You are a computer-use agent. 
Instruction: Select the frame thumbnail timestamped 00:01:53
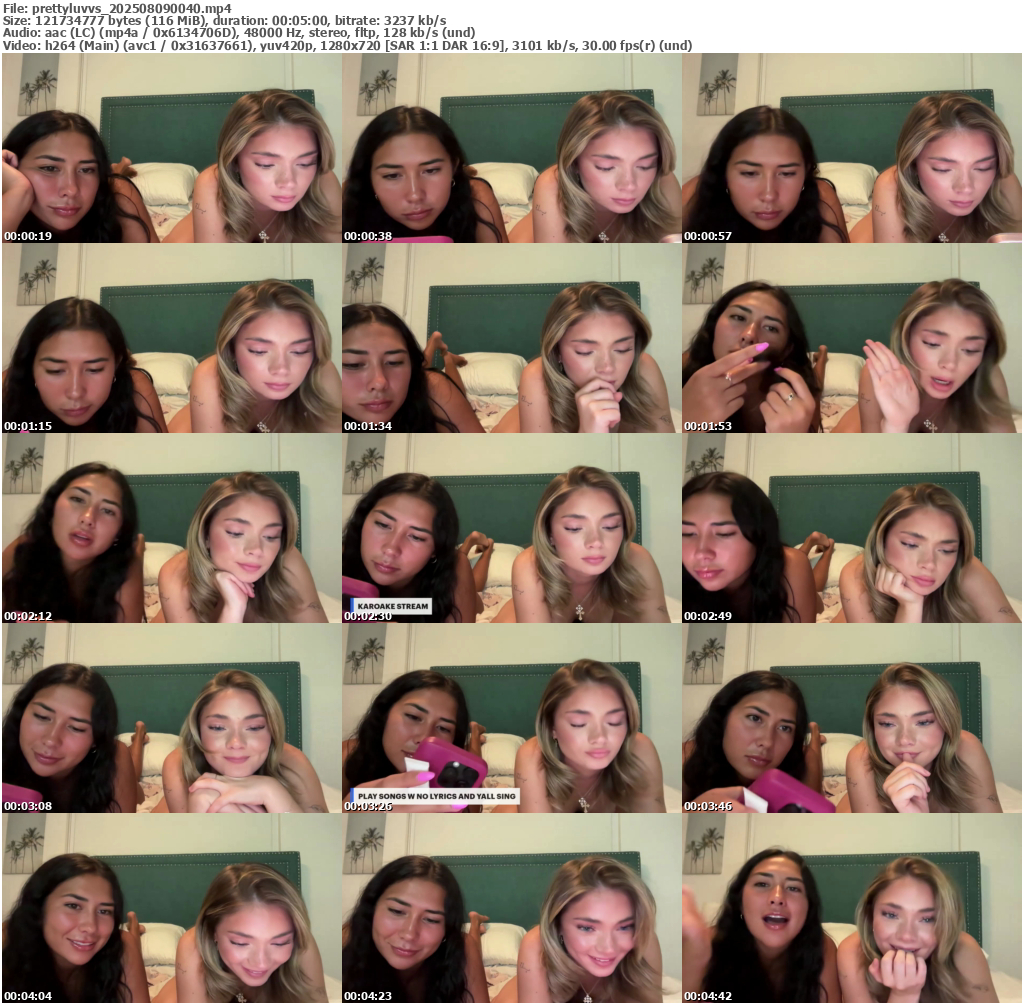(x=852, y=338)
